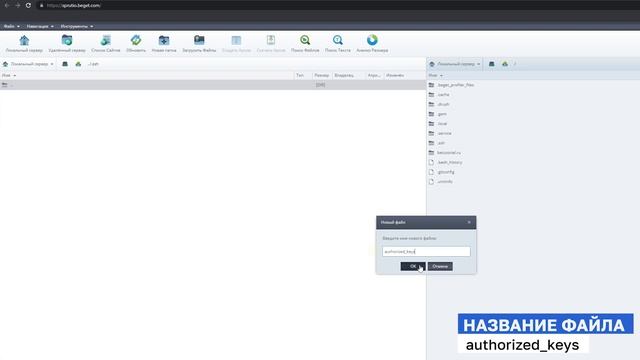Open the Навигация menu
The height and width of the screenshot is (360, 640).
click(x=40, y=26)
